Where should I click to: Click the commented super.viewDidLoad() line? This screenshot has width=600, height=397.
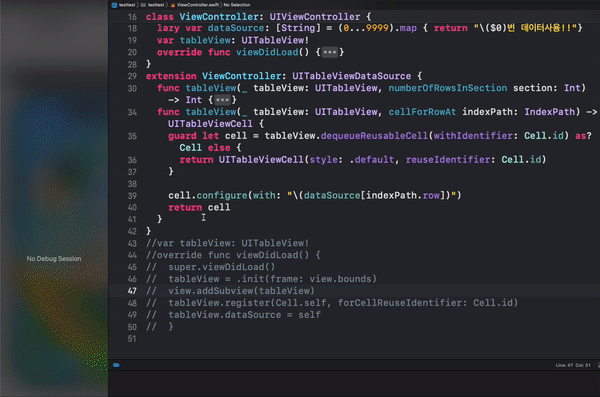[210, 267]
